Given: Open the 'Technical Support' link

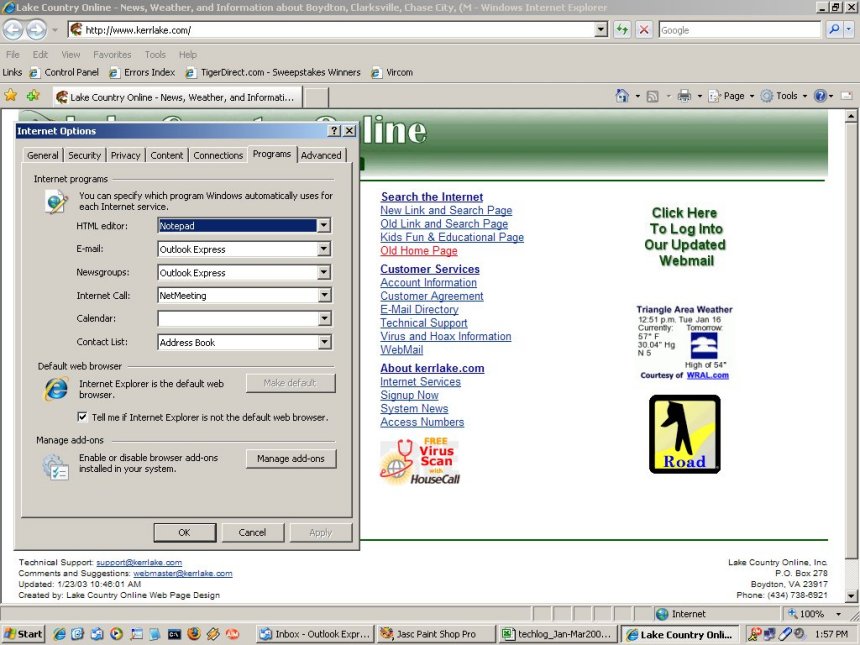Looking at the screenshot, I should pos(424,323).
